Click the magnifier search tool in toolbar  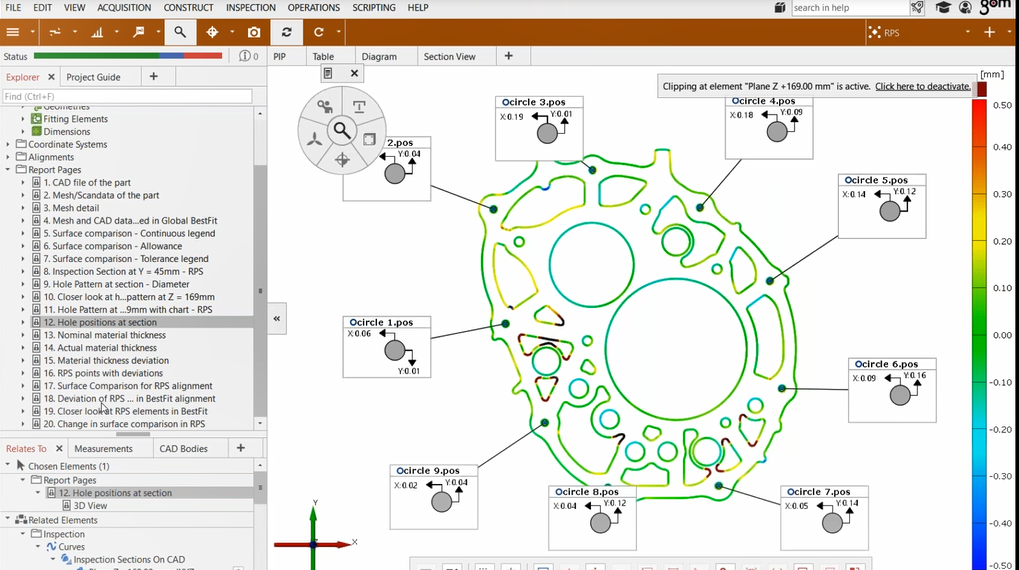180,32
